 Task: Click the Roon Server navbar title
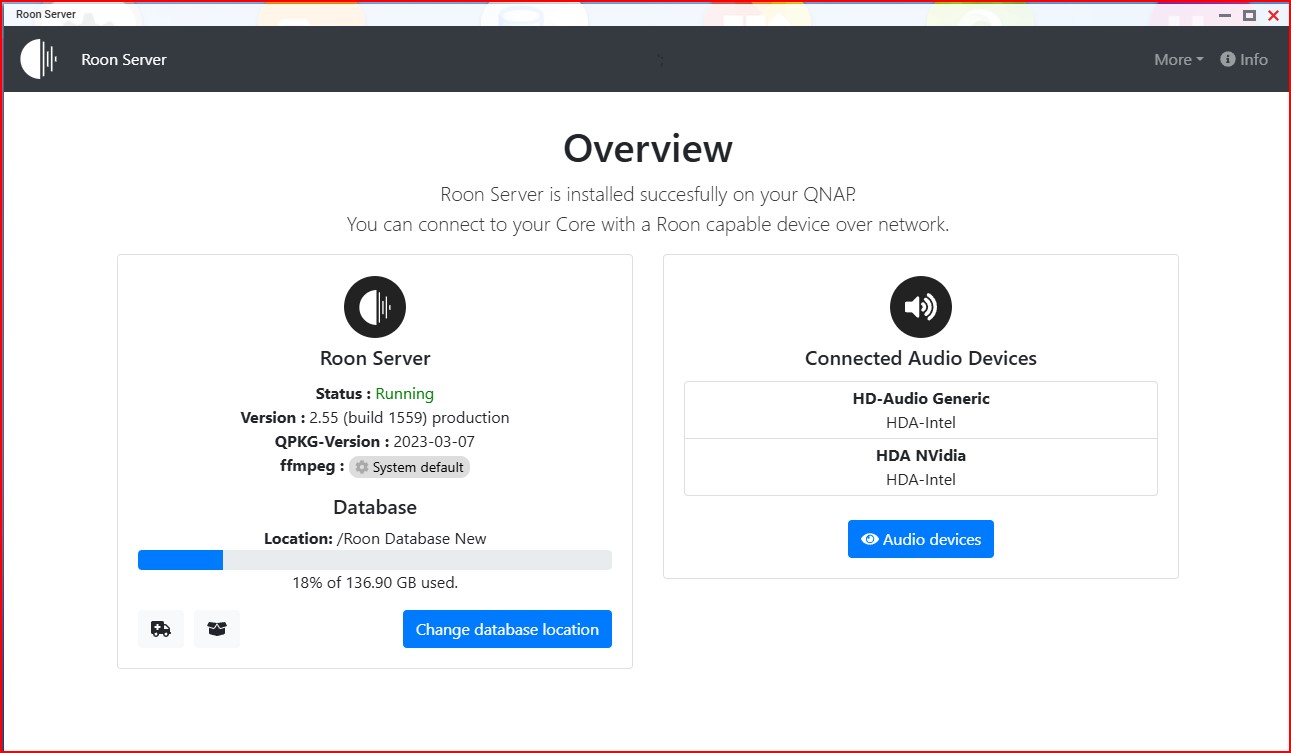tap(124, 60)
